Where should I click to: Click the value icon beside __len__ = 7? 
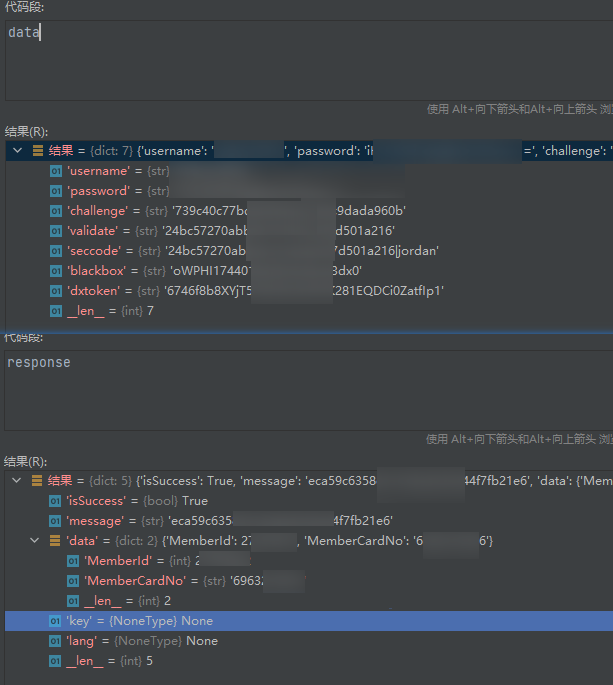click(56, 311)
